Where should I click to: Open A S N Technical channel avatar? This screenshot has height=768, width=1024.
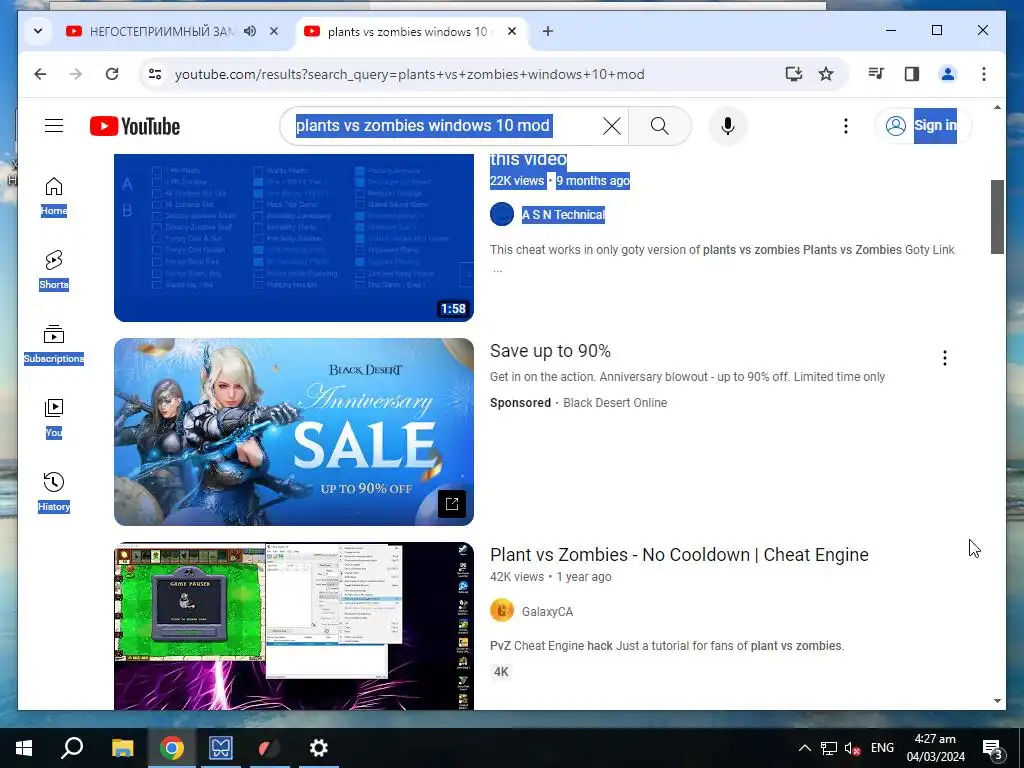click(x=502, y=214)
